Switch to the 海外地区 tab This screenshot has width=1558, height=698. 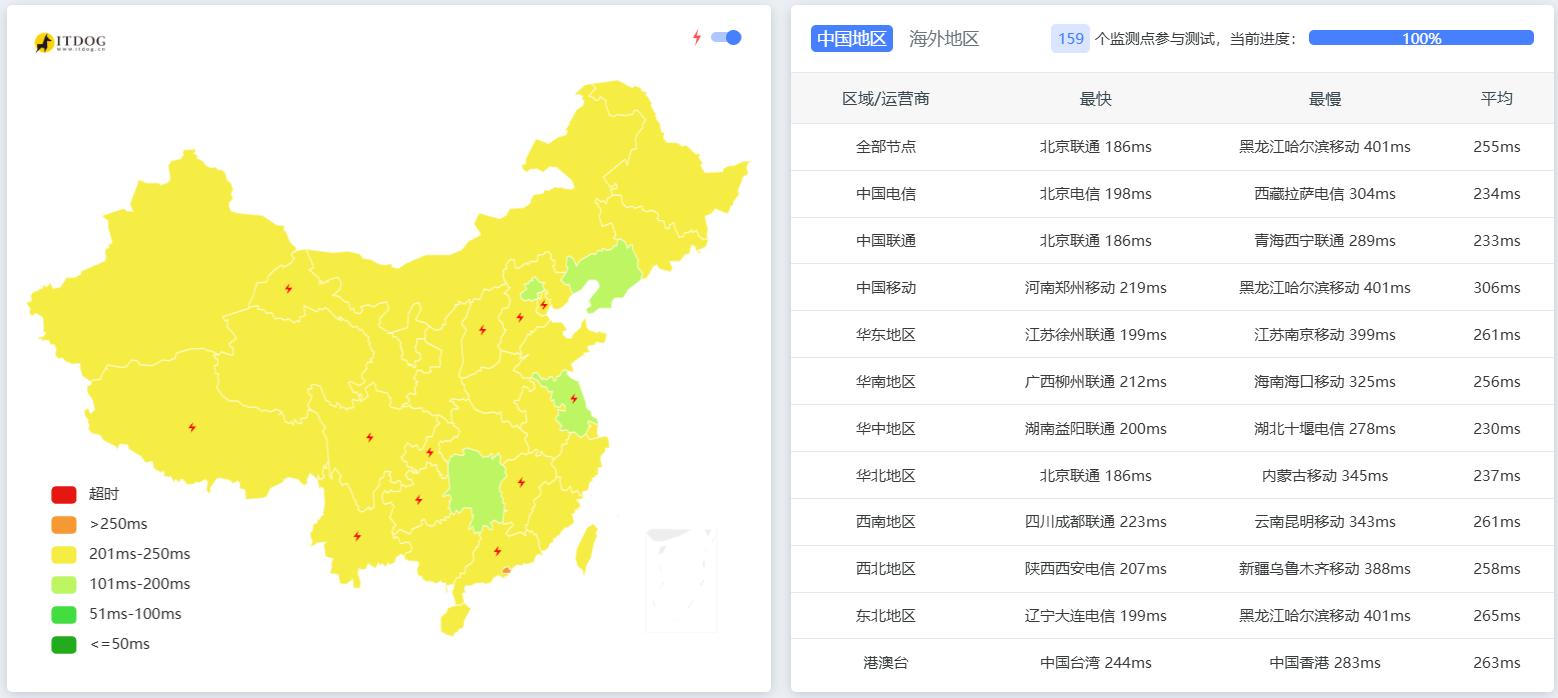click(x=942, y=38)
